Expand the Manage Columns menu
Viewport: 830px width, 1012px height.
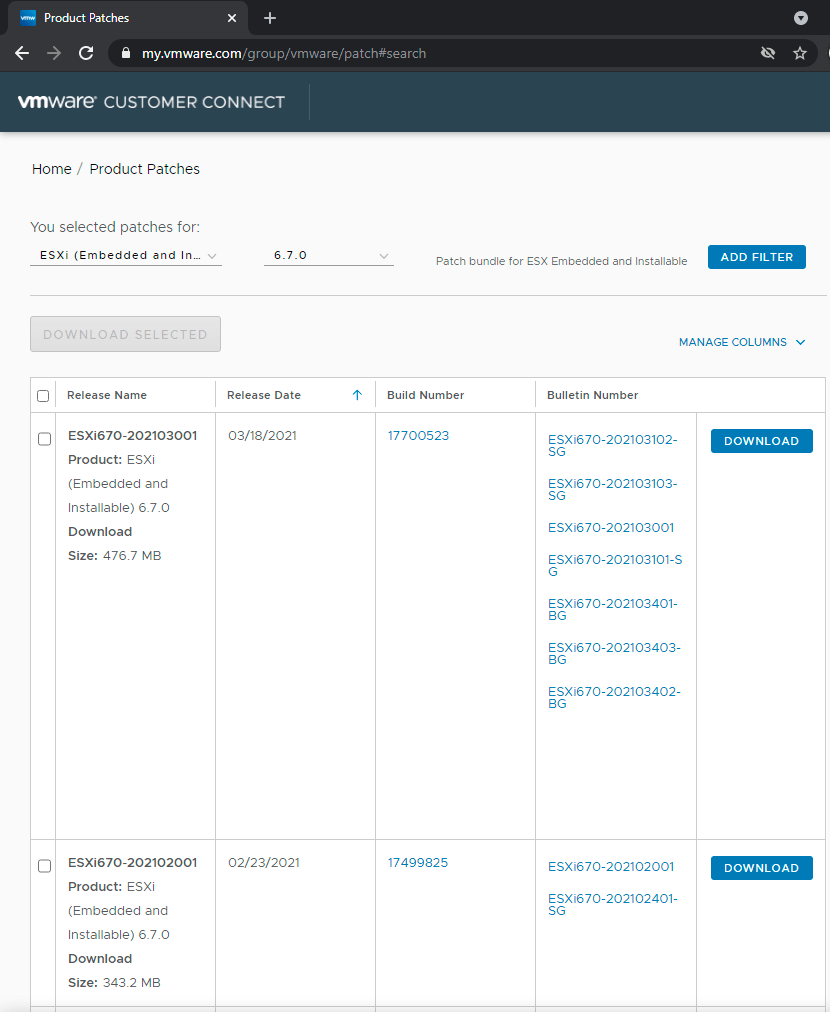point(742,341)
